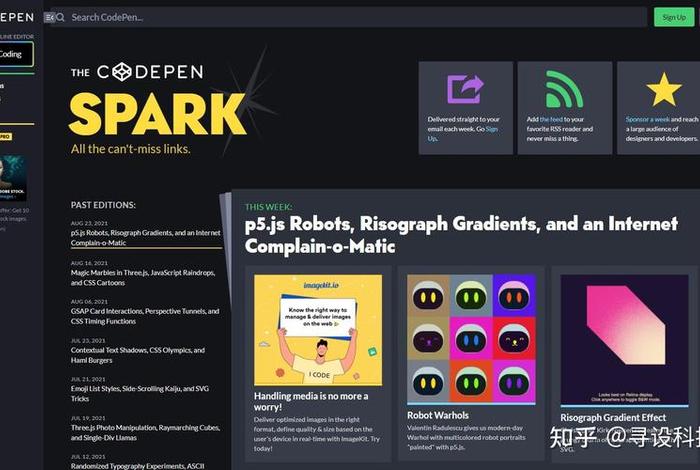The height and width of the screenshot is (470, 700).
Task: Click the purple email share icon
Action: 466,89
